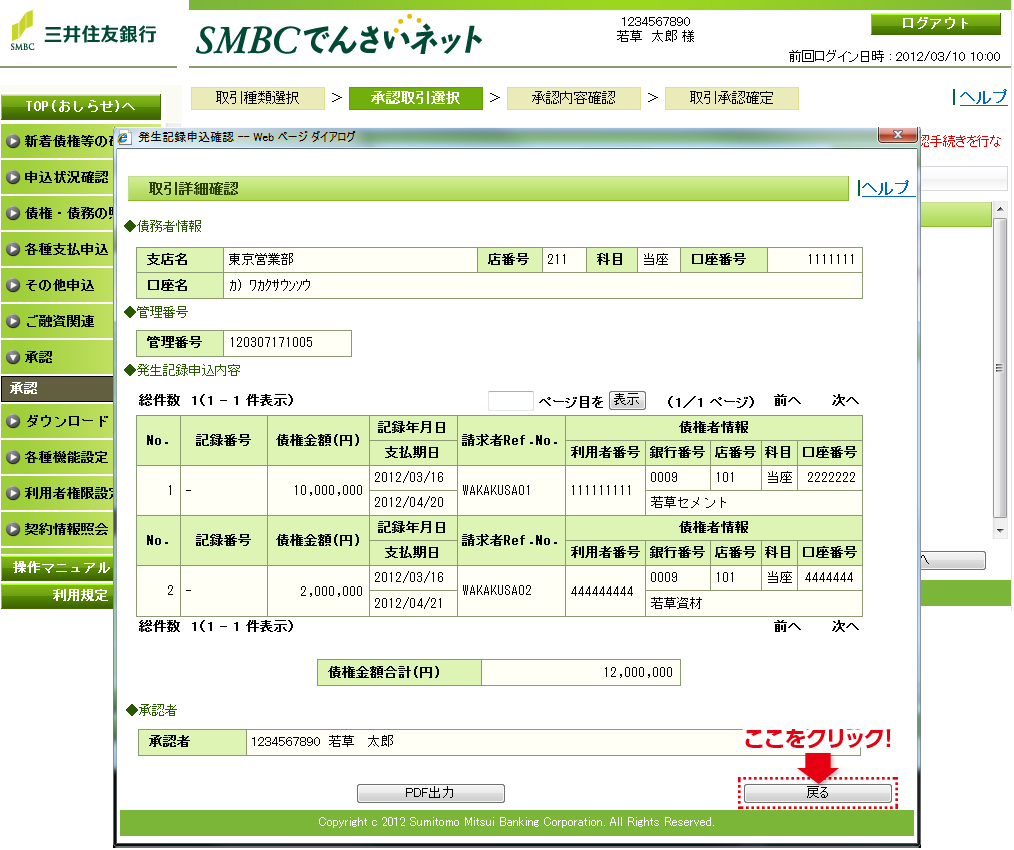Click lower 前へ below the table
The height and width of the screenshot is (850, 1014).
tap(787, 627)
